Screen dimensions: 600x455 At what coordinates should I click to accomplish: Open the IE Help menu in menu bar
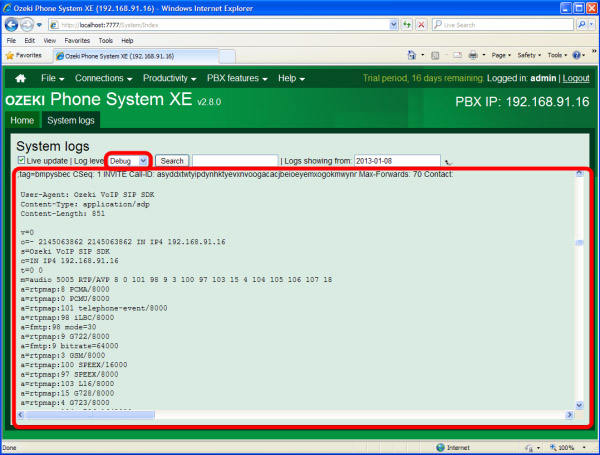[x=127, y=41]
